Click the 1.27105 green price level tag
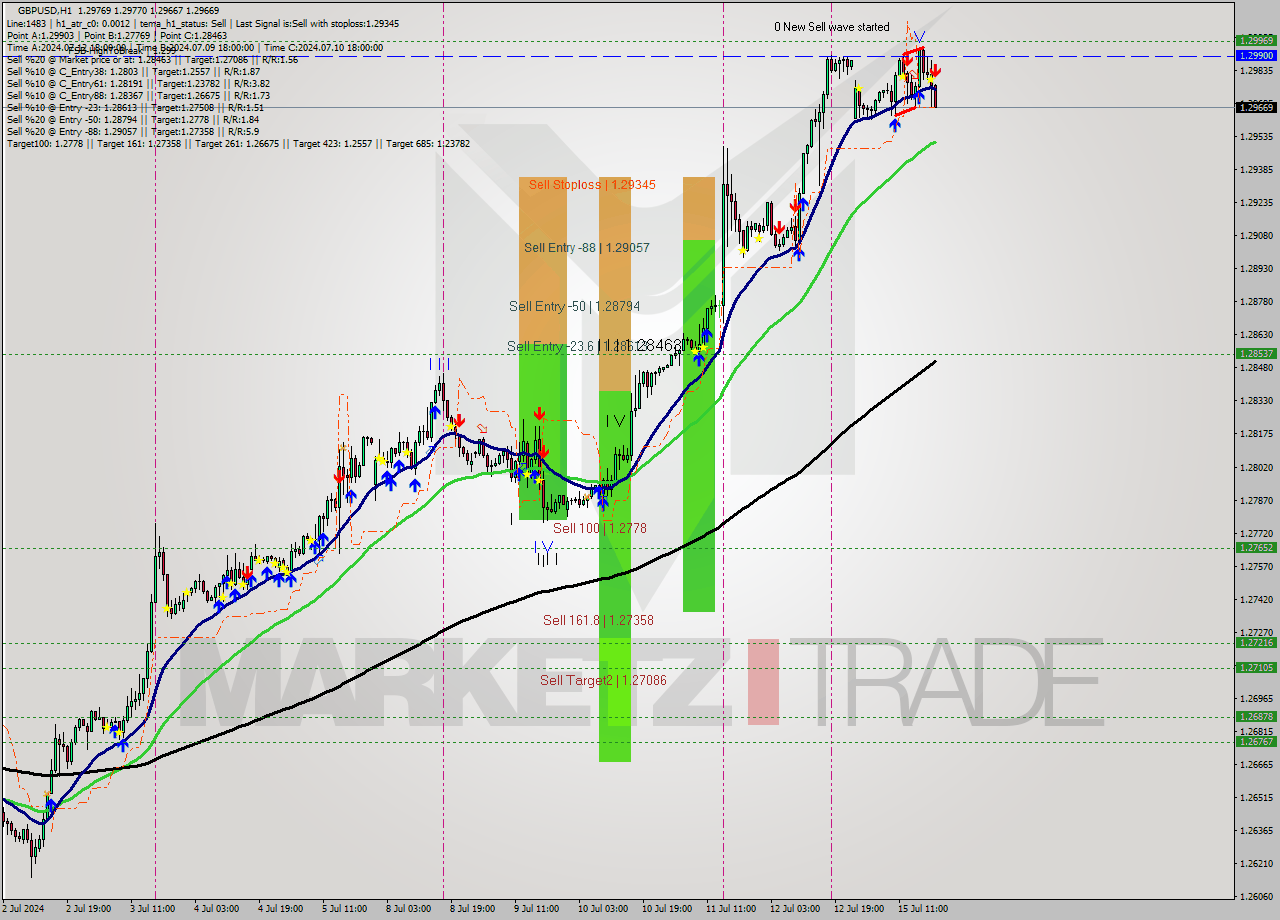The width and height of the screenshot is (1280, 920). (x=1256, y=667)
